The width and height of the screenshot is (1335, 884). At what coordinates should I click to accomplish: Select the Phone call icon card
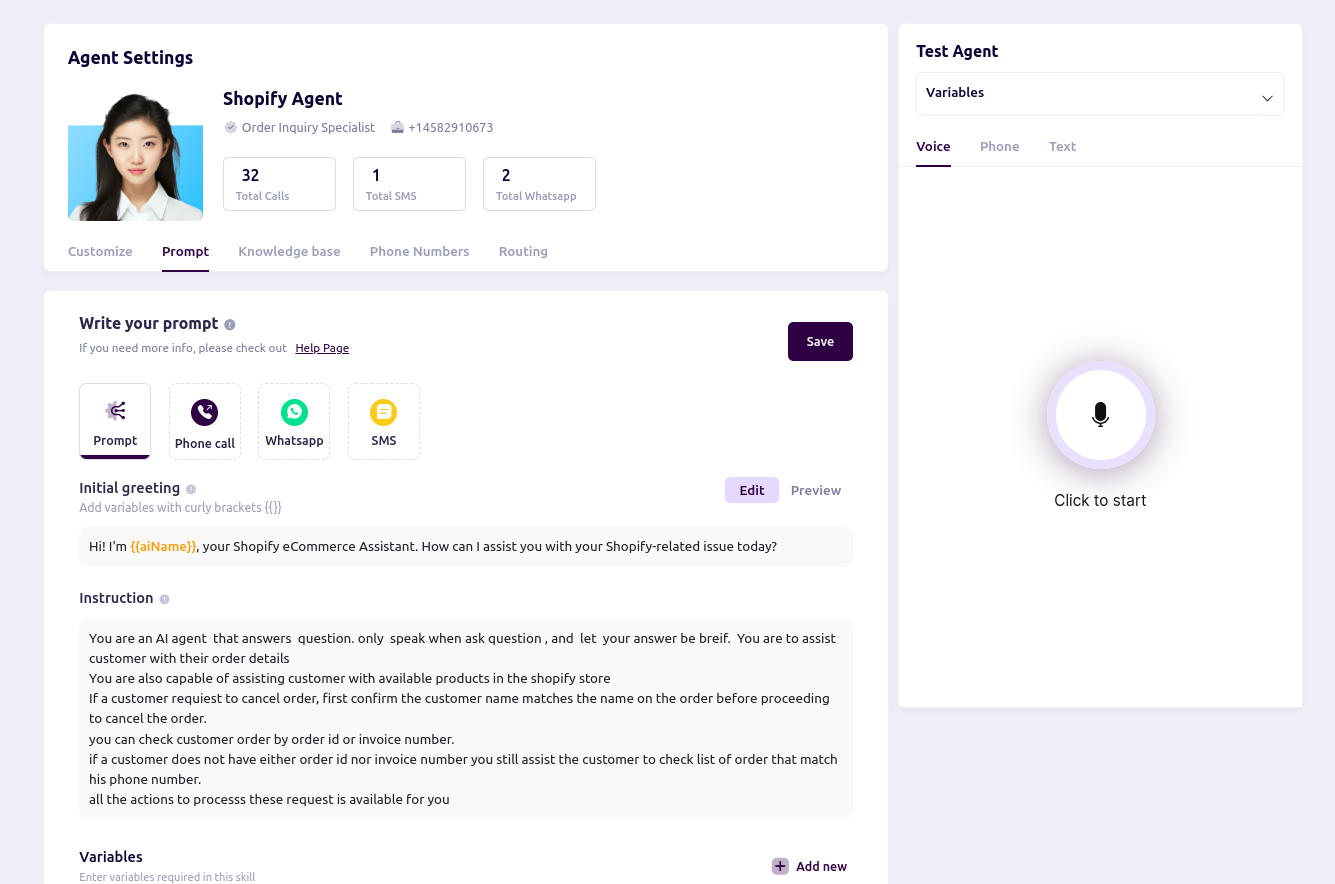click(x=205, y=421)
